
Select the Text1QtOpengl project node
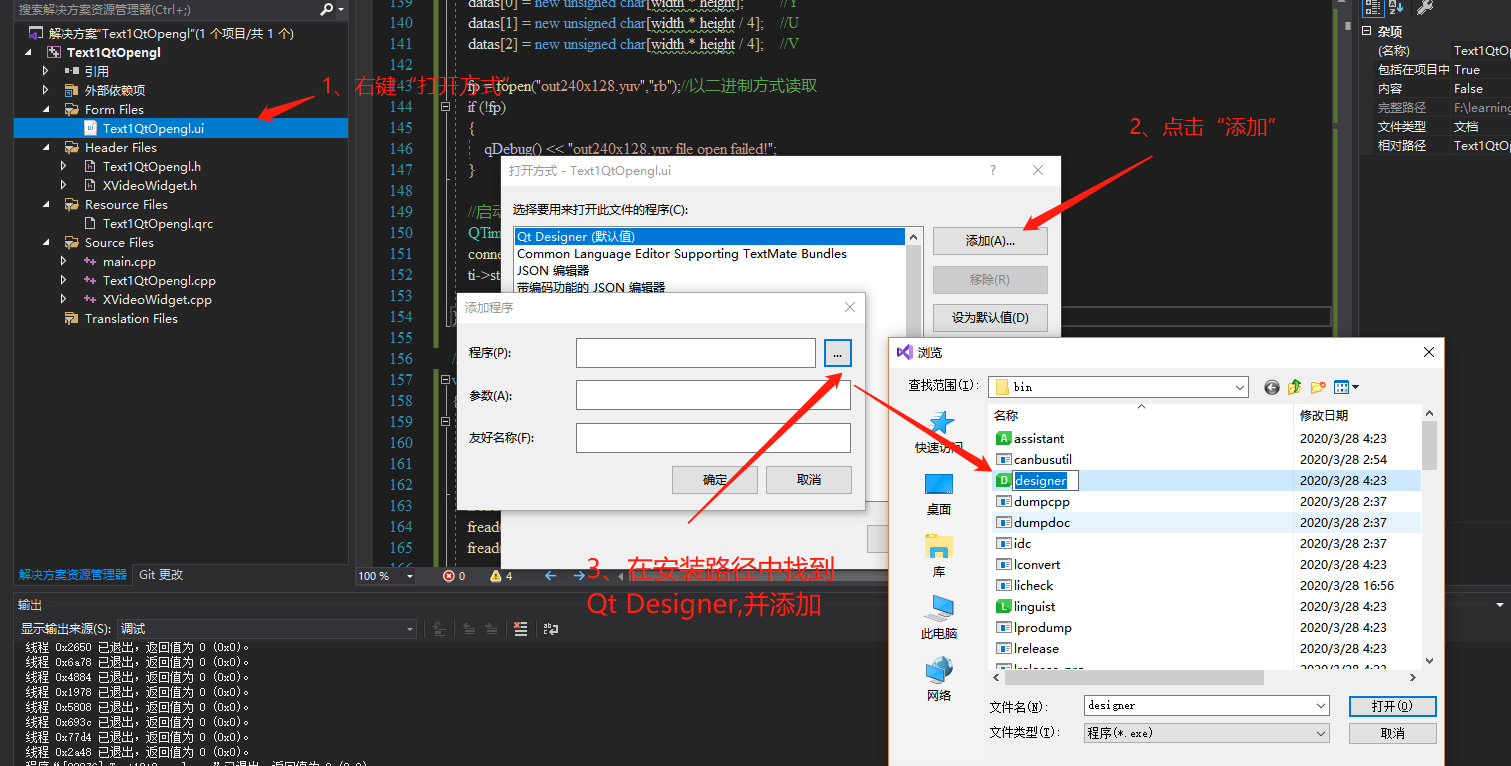point(113,52)
